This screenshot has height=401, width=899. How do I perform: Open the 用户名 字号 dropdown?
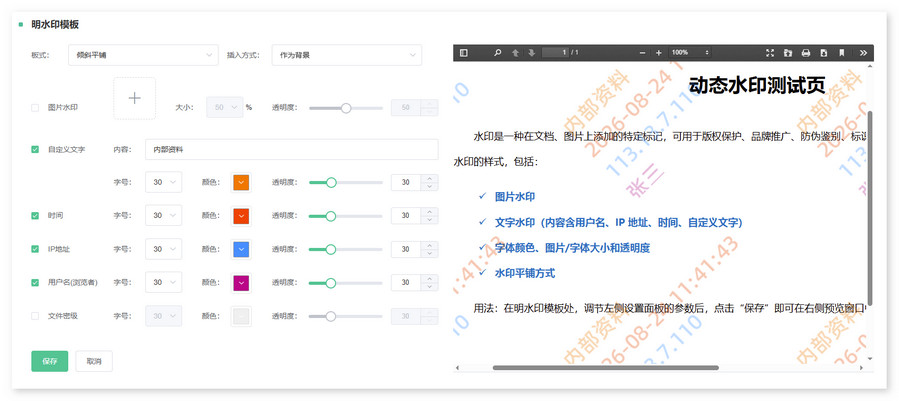pos(164,282)
